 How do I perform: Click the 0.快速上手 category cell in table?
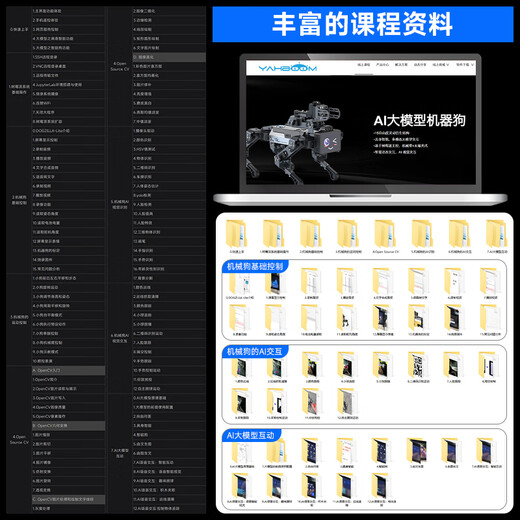click(19, 29)
